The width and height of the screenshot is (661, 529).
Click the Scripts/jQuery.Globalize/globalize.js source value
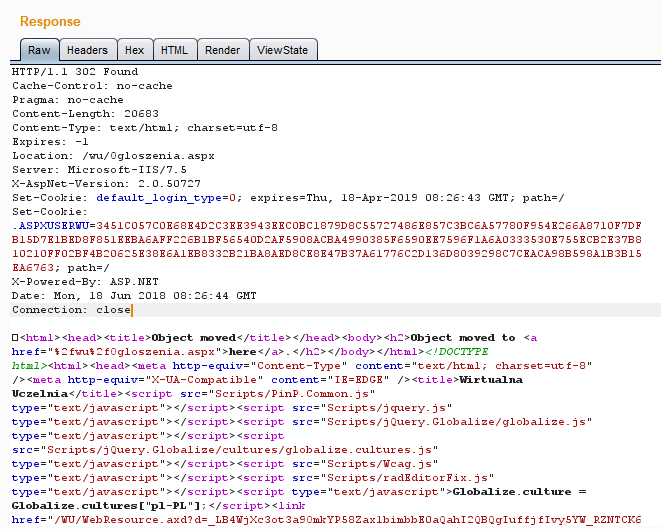tap(459, 422)
